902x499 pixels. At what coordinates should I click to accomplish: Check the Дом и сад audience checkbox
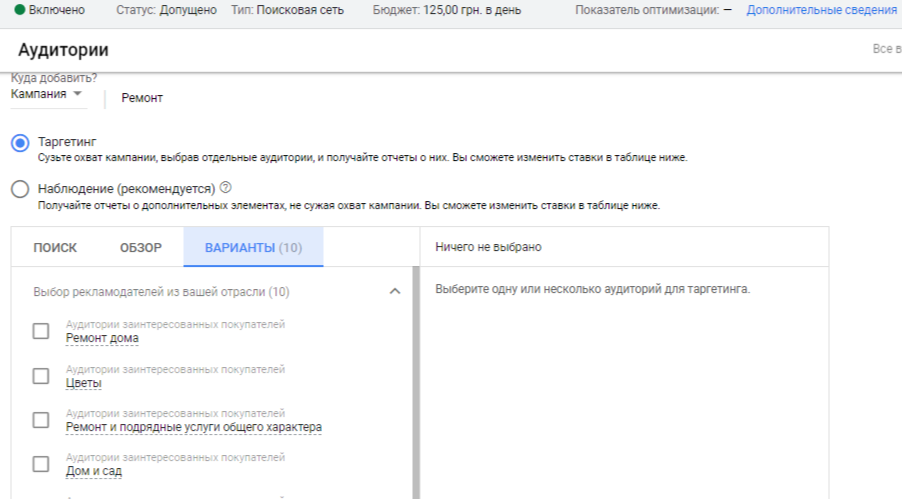[x=41, y=464]
